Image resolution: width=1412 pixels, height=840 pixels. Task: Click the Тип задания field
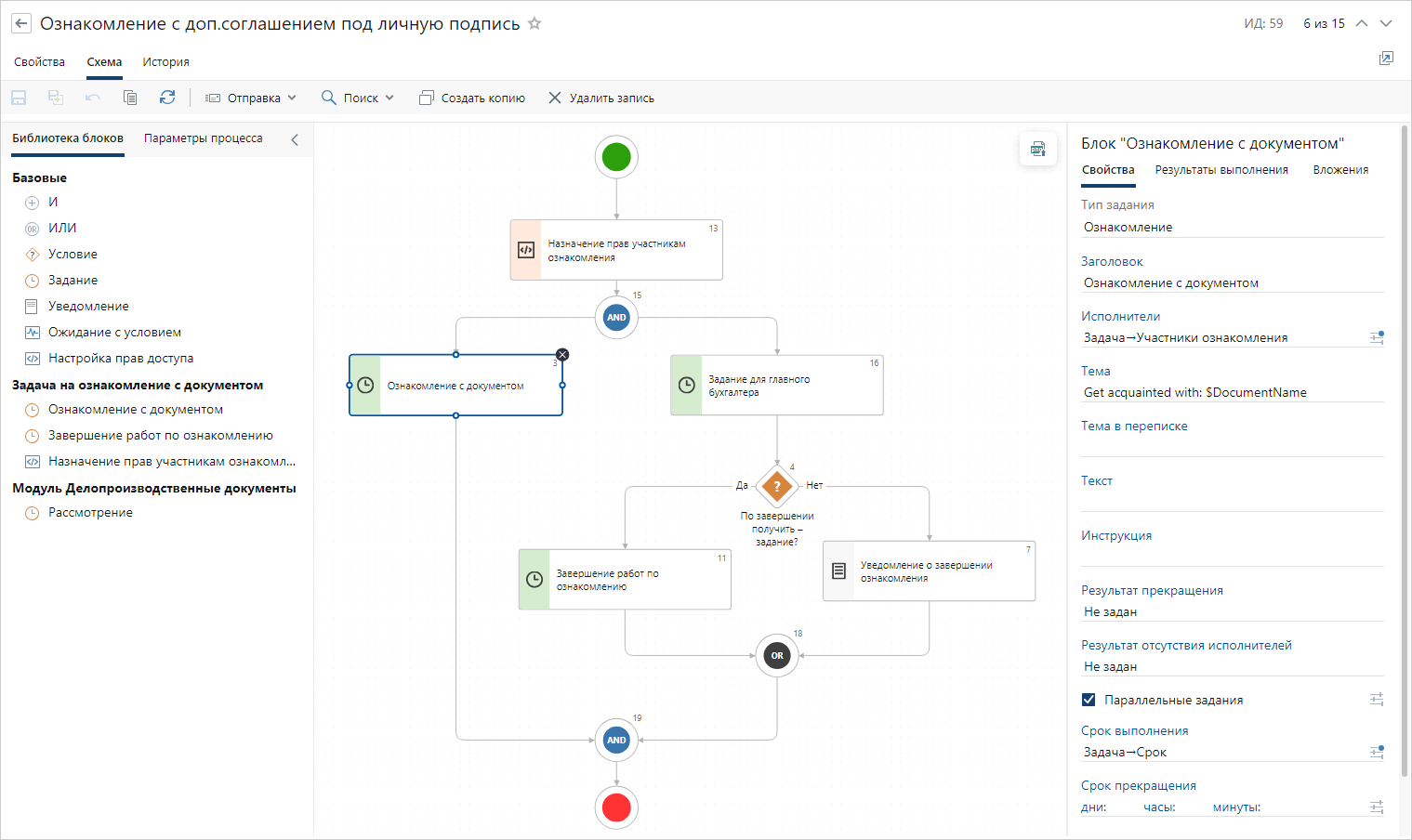click(x=1233, y=227)
